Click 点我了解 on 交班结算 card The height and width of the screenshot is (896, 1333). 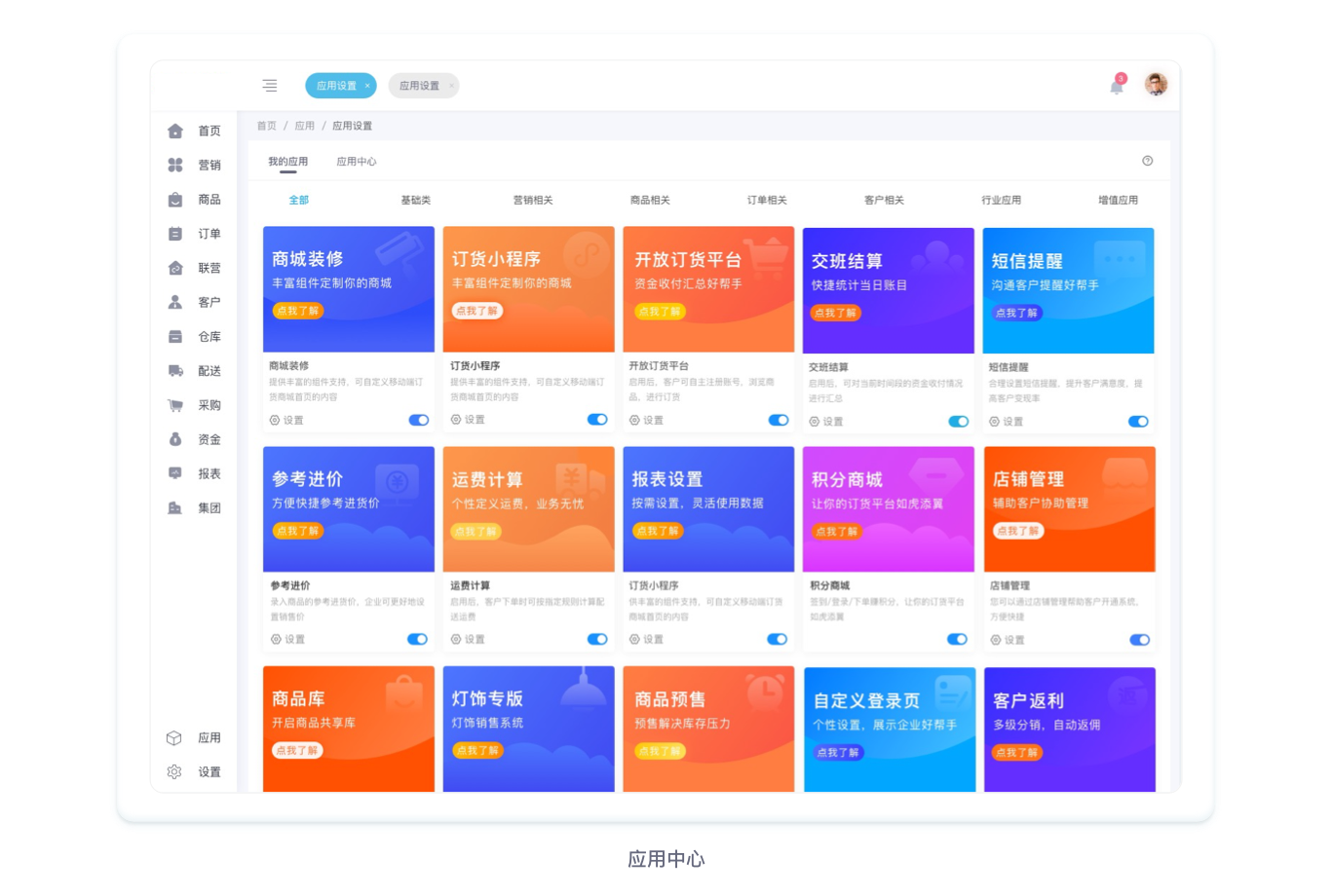(836, 313)
